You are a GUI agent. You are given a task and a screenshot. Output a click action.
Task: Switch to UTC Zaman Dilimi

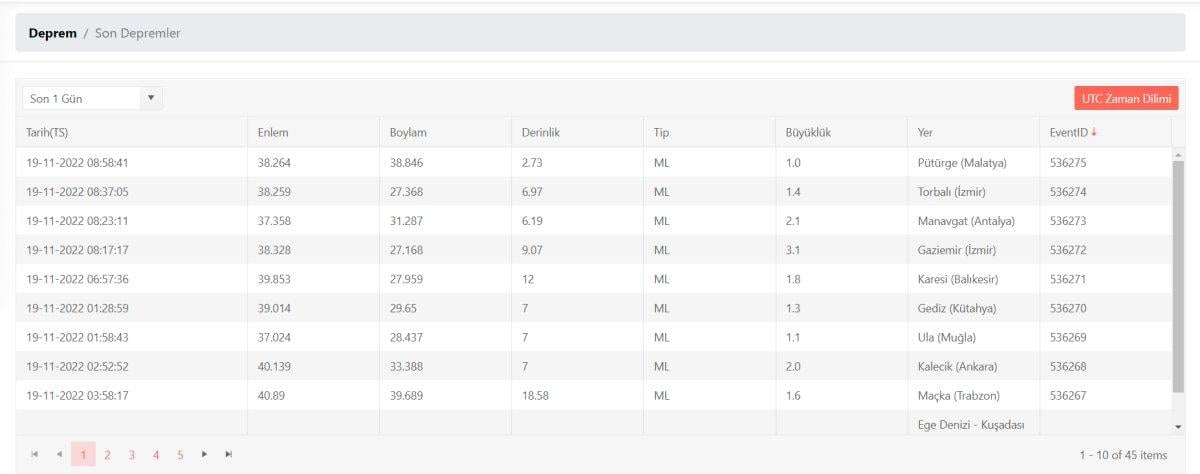[x=1127, y=98]
